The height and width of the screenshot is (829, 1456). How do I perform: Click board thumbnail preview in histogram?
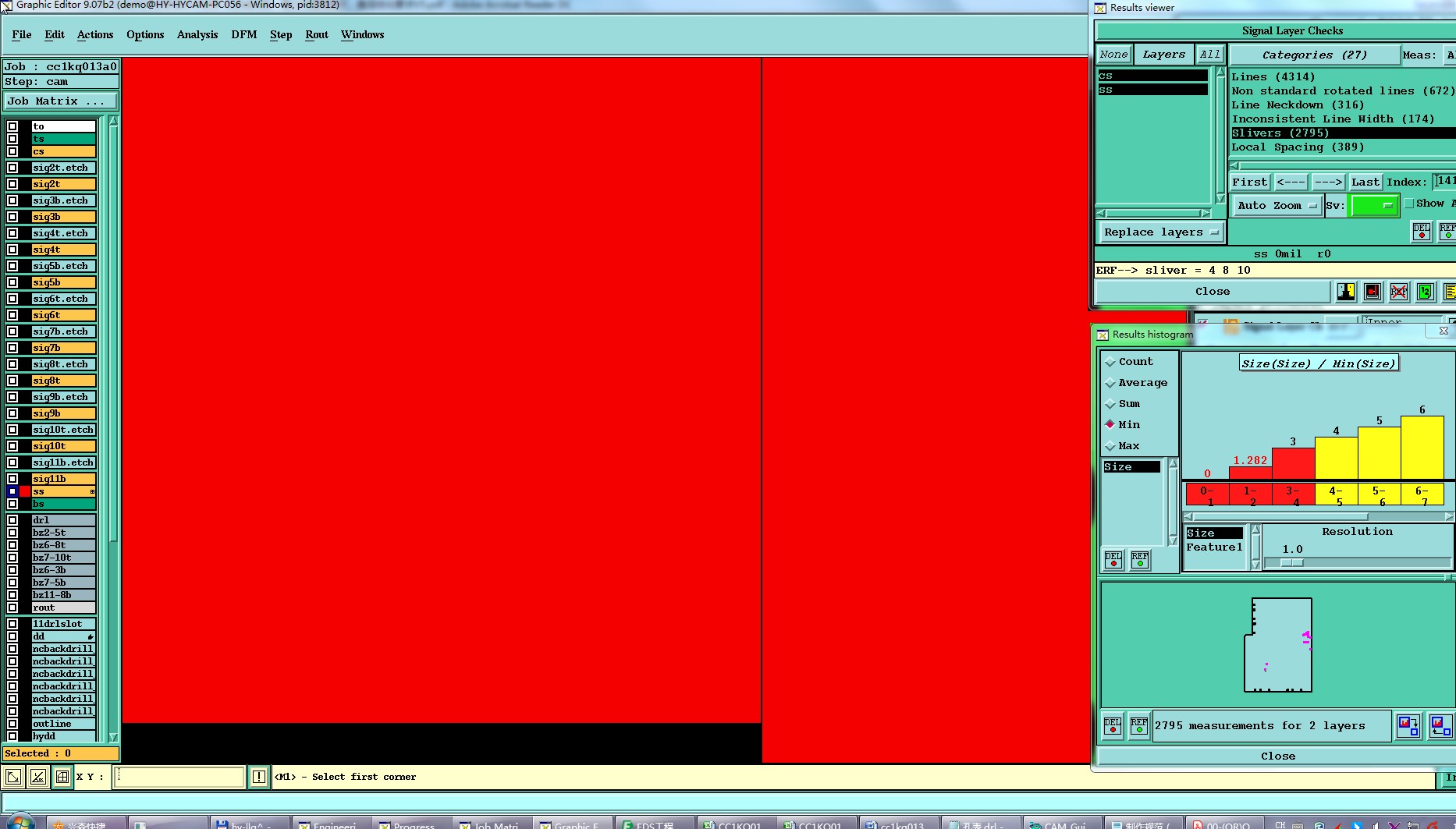pos(1278,645)
